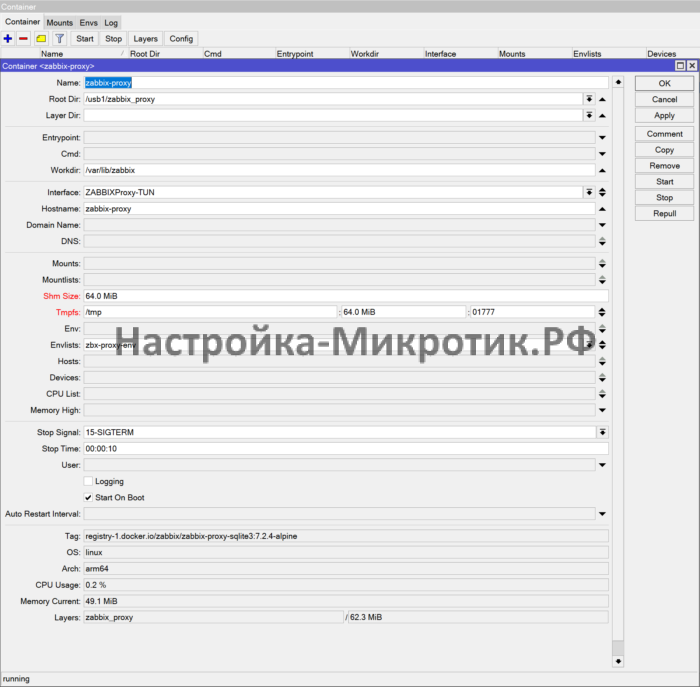Click the Workdir /var/lib/zabbix field
Screen dimensions: 700x687
[x=339, y=170]
